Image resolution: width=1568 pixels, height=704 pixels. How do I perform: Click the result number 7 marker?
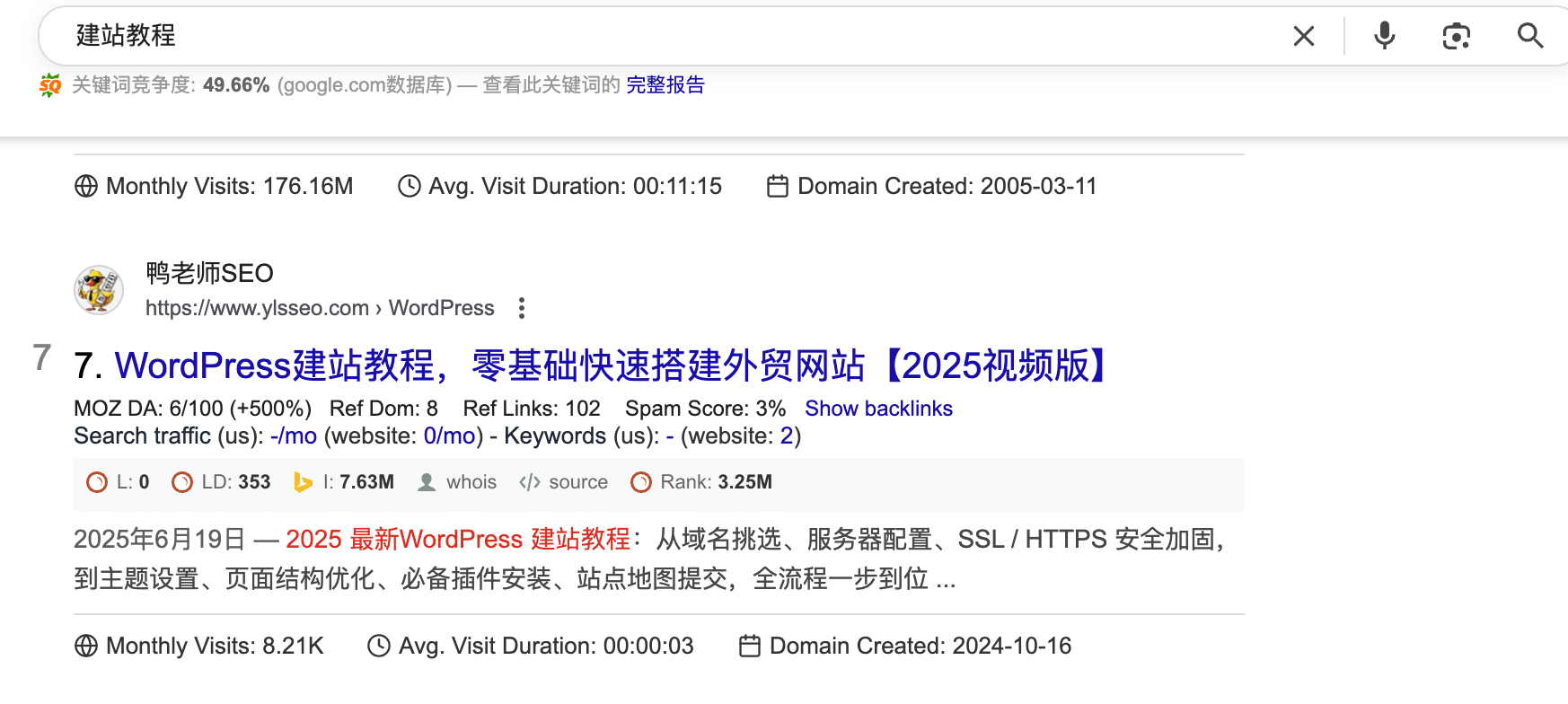[42, 357]
